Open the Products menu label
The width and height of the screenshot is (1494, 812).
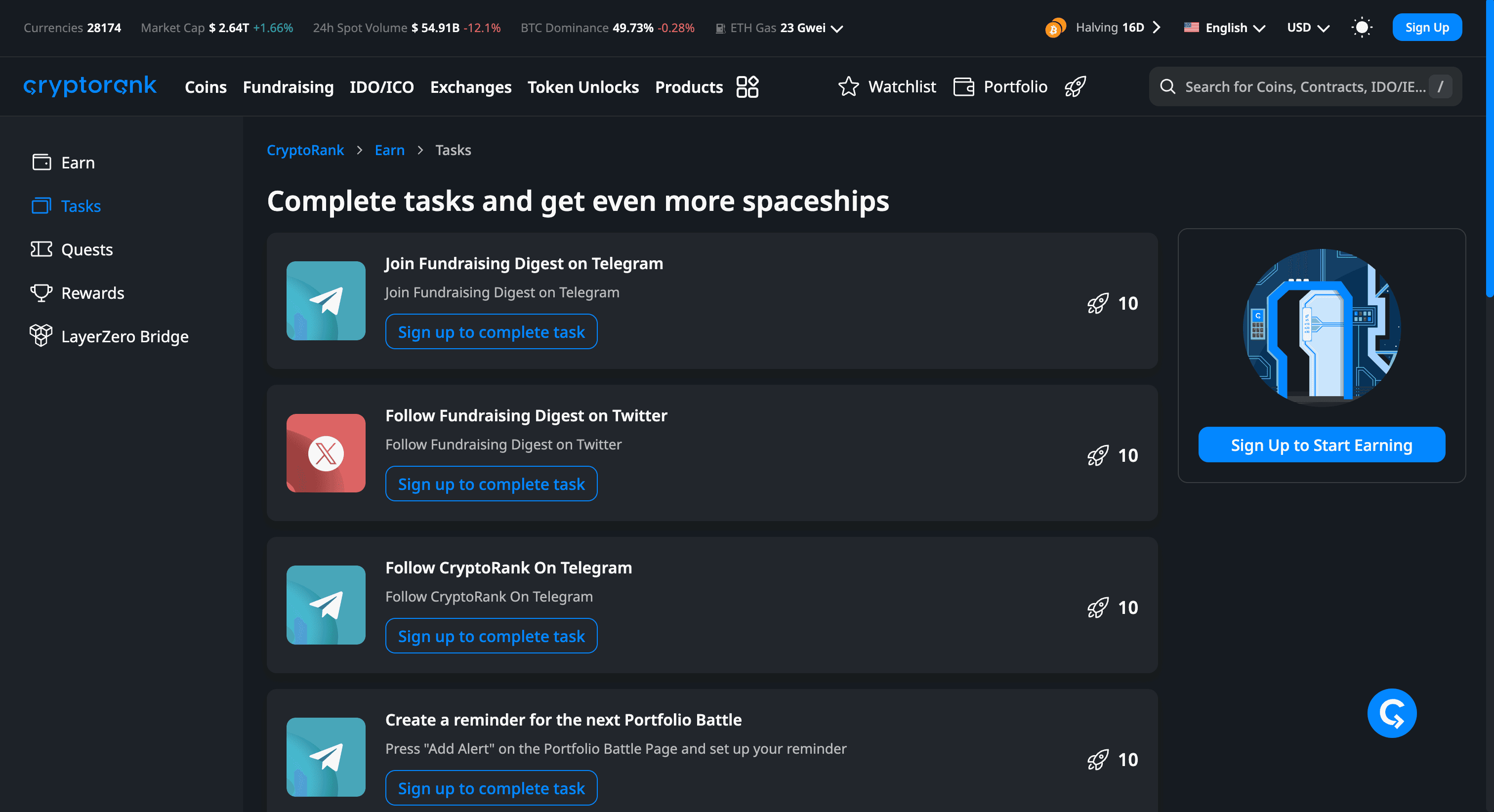point(689,87)
